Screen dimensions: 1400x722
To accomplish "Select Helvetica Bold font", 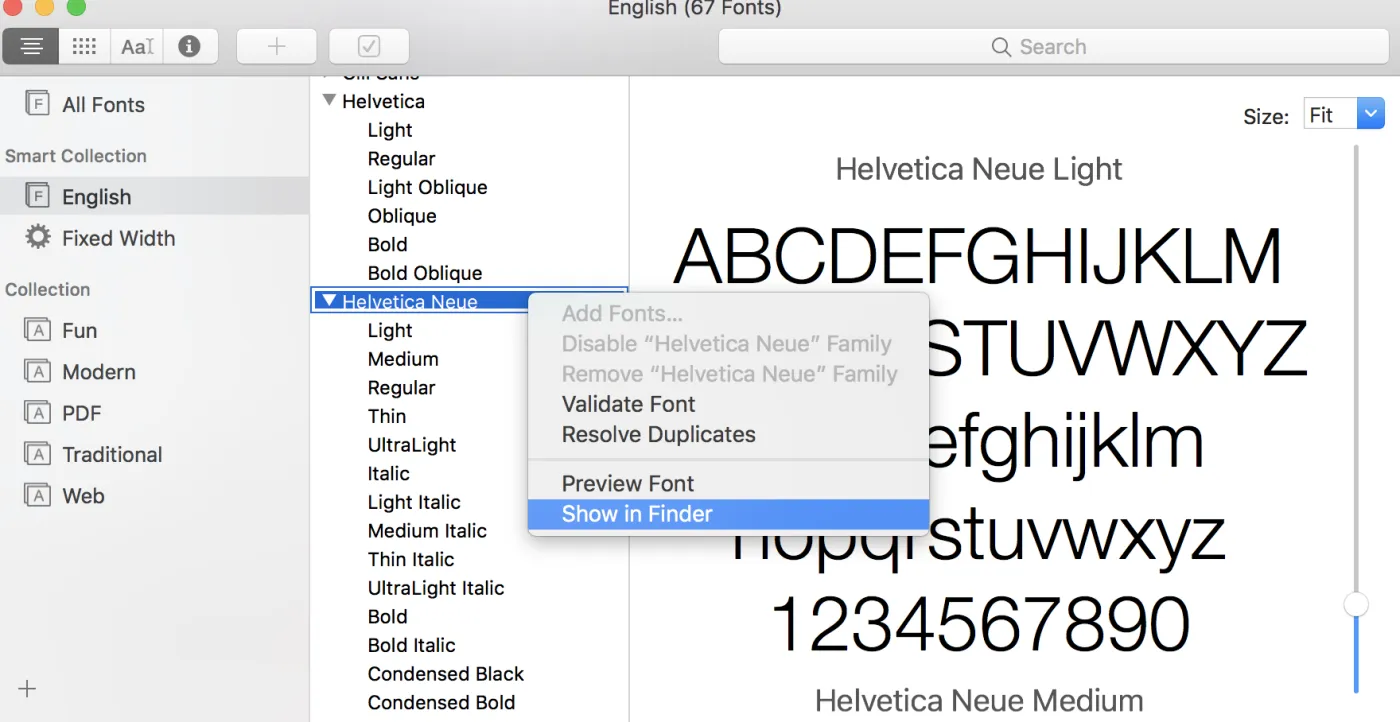I will point(387,244).
